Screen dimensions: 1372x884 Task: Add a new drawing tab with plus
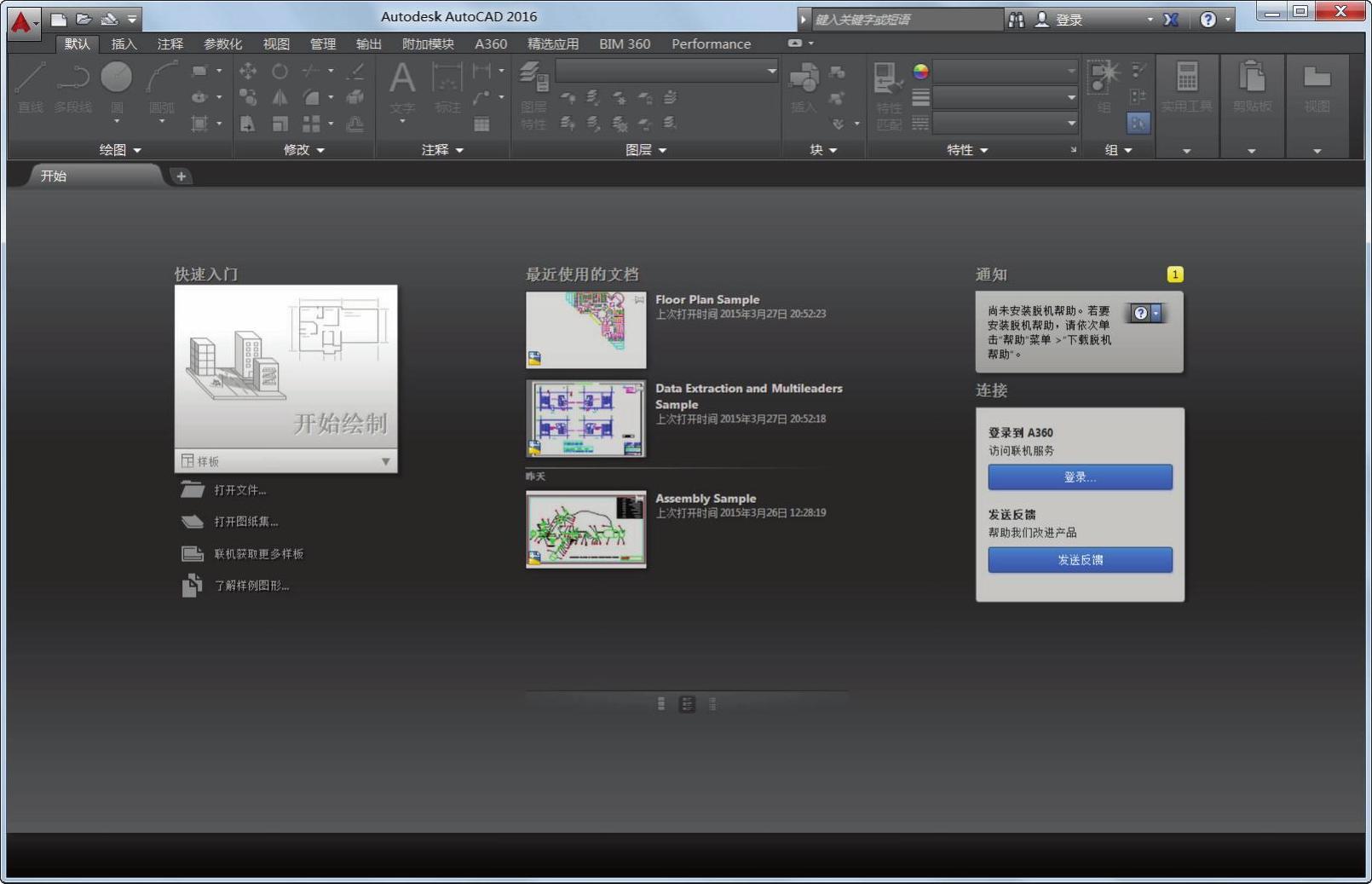coord(181,176)
